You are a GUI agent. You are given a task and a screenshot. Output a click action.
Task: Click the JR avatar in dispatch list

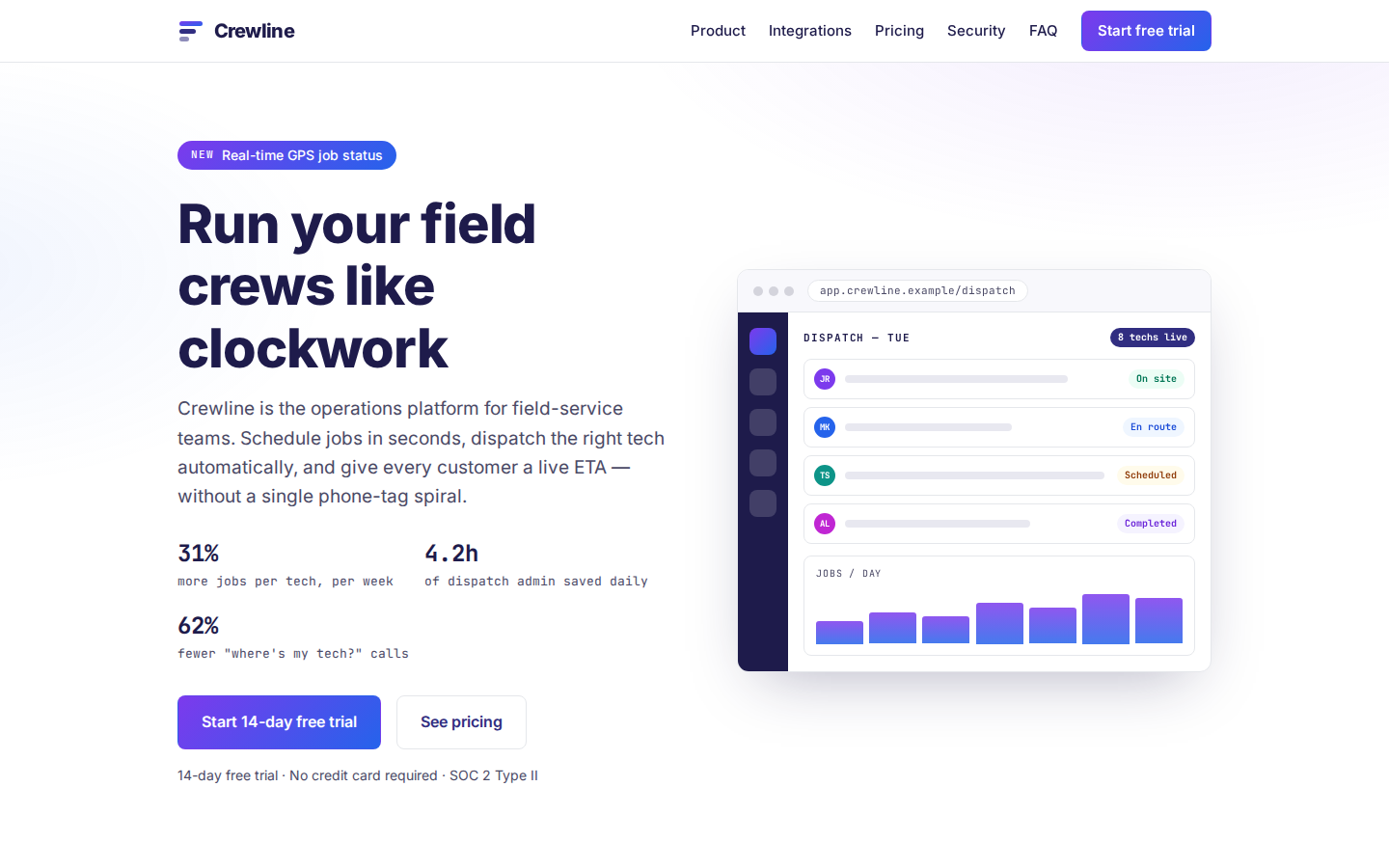825,379
